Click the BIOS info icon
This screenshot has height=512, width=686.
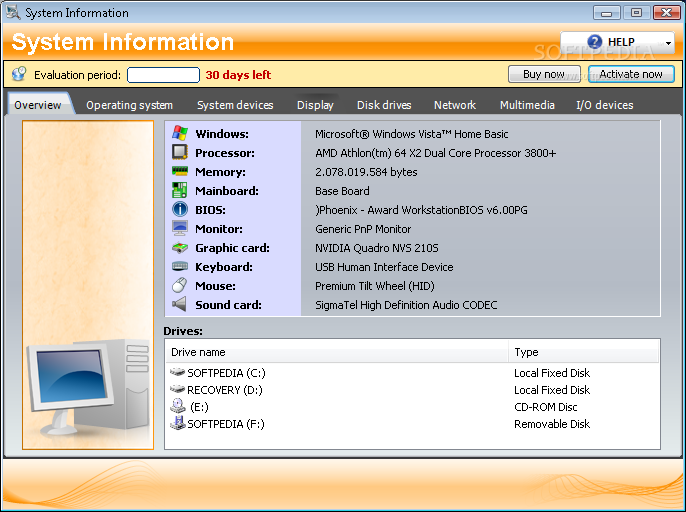coord(180,209)
